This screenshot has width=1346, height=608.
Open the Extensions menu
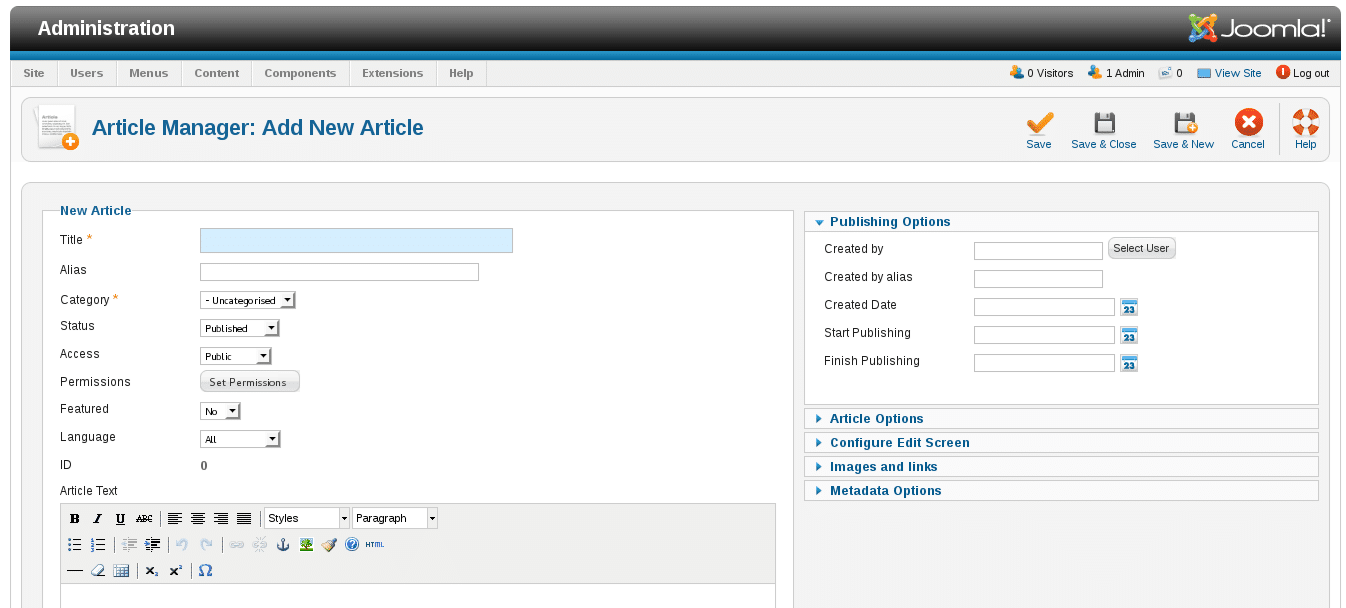(x=392, y=73)
